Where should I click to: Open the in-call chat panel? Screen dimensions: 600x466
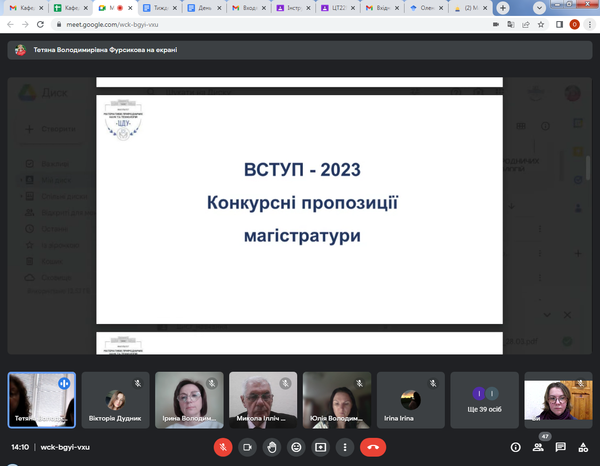coord(561,448)
